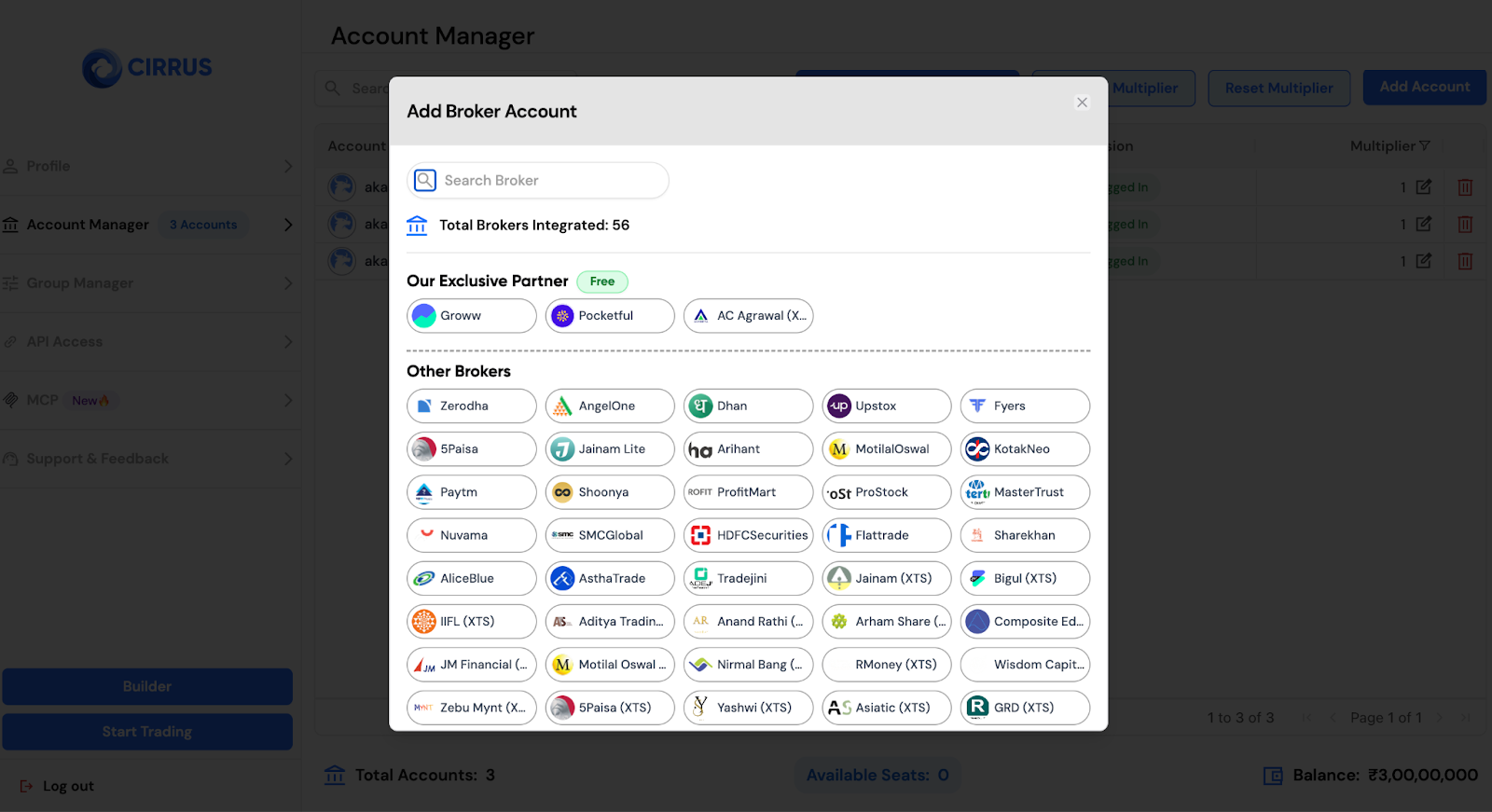1492x812 pixels.
Task: Open the Group Manager menu item
Action: pyautogui.click(x=149, y=283)
